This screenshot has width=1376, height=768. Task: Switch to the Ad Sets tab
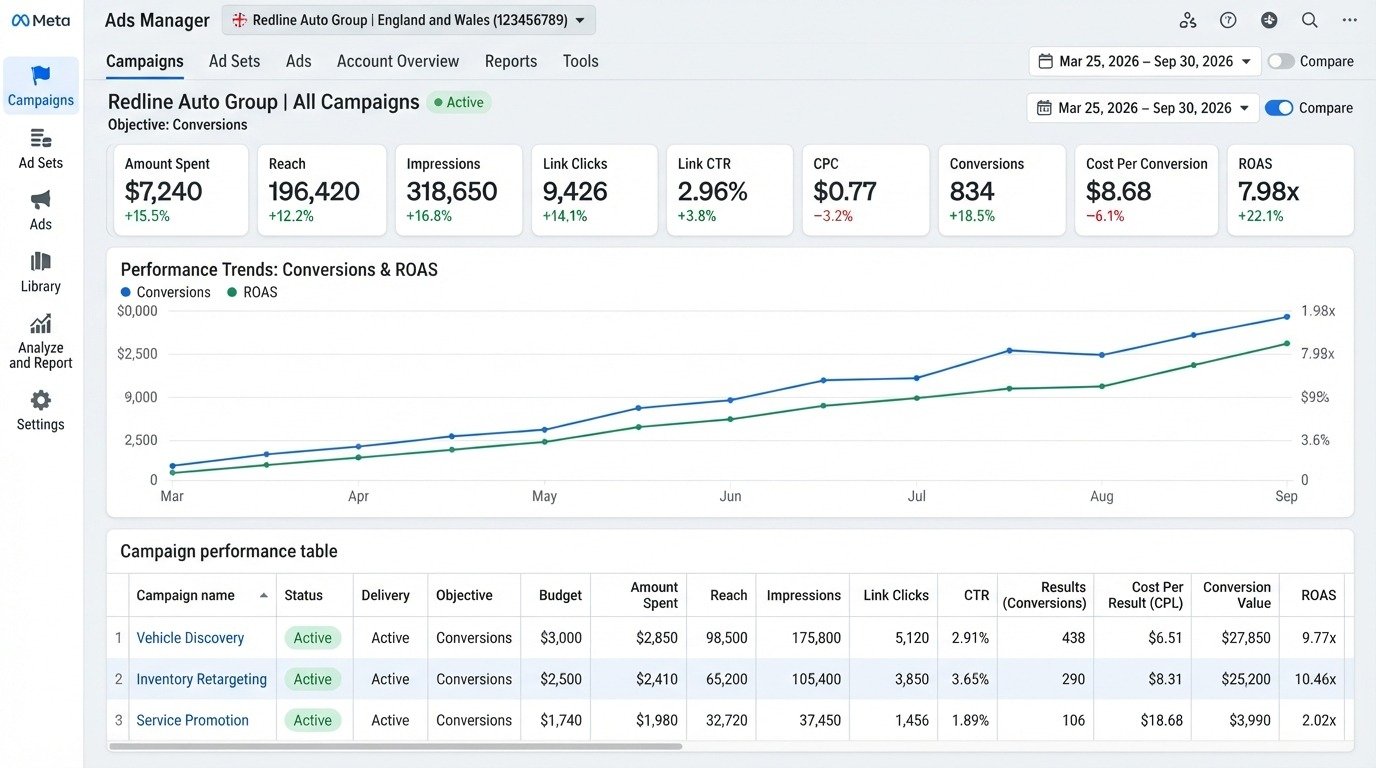(234, 61)
